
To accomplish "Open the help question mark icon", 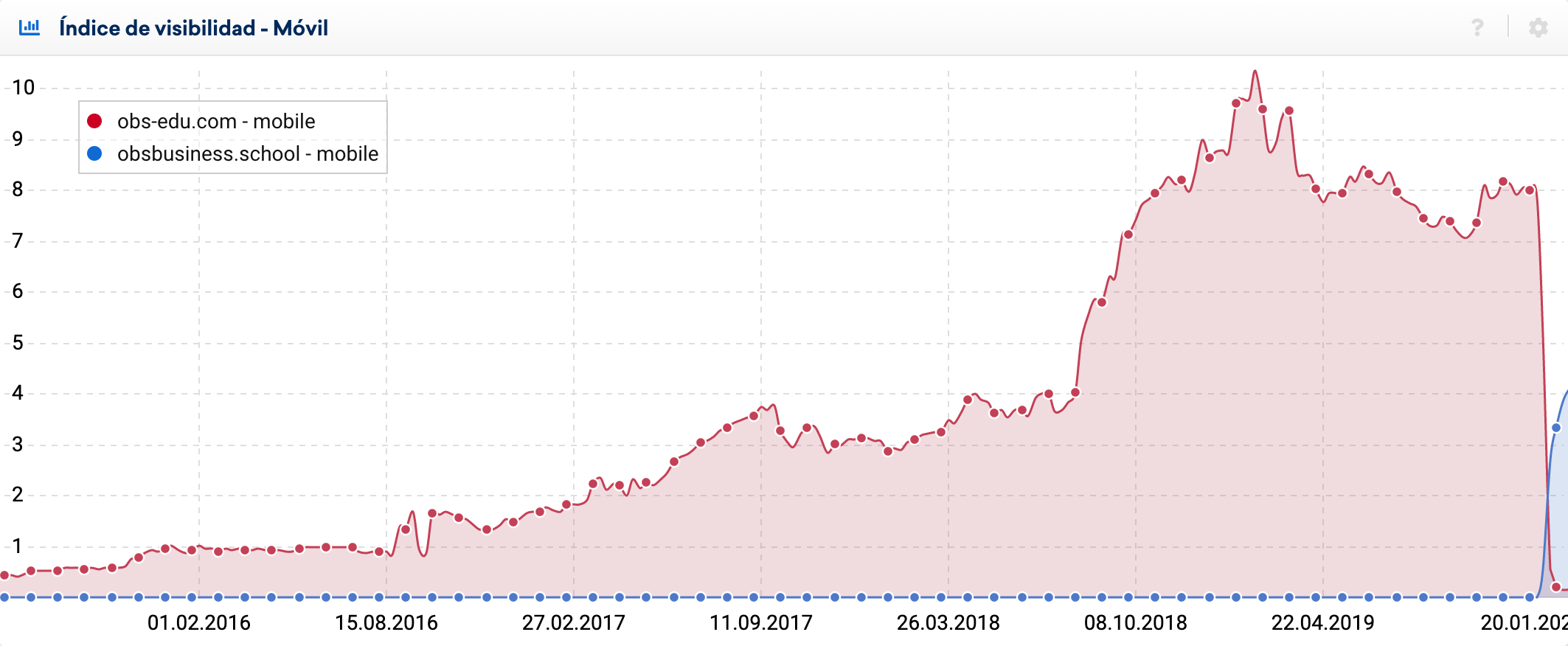I will 1477,28.
